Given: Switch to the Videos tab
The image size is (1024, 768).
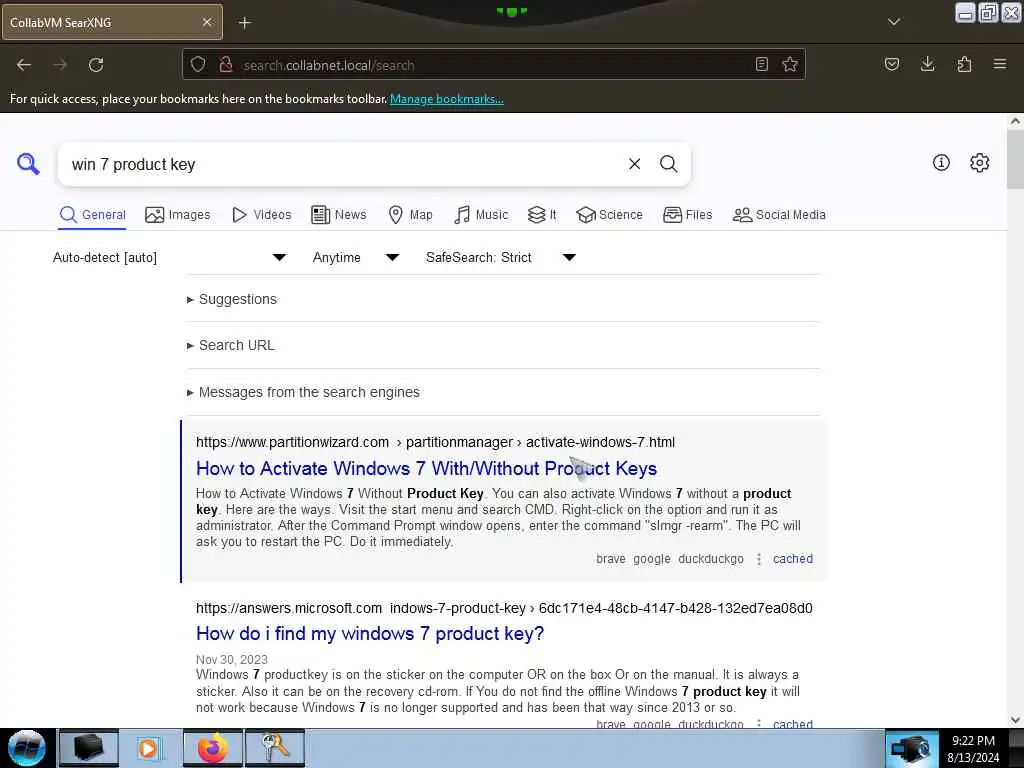Looking at the screenshot, I should pos(261,215).
